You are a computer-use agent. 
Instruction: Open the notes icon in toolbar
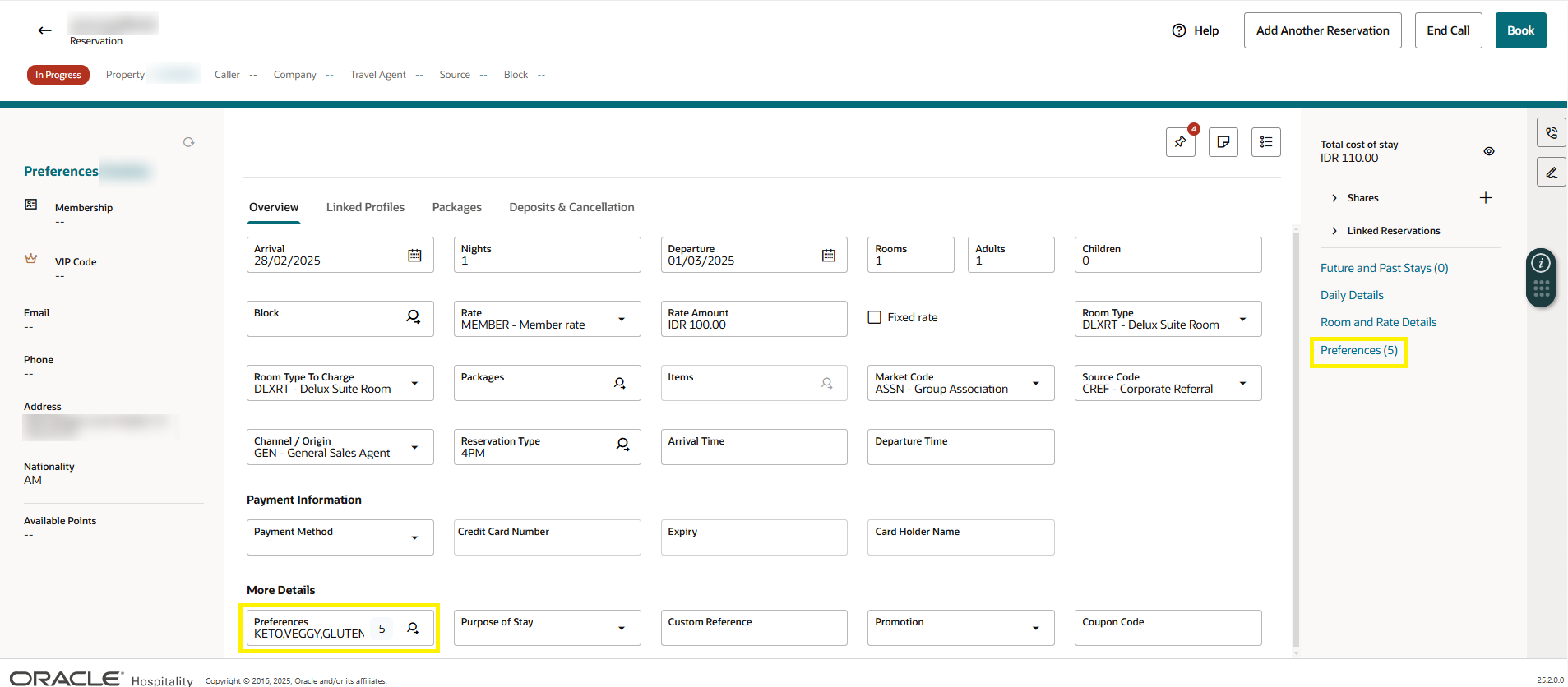1223,142
